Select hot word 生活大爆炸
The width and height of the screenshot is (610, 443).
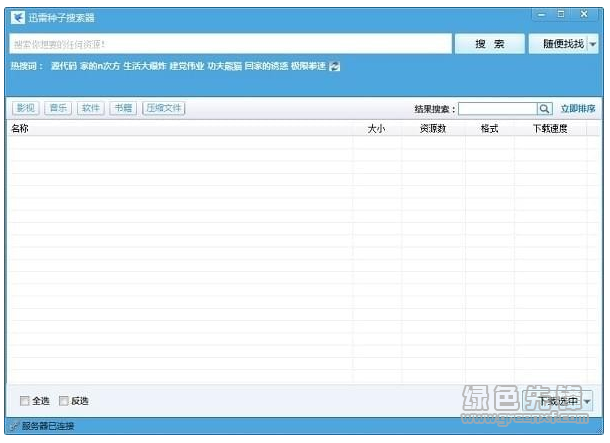(145, 66)
